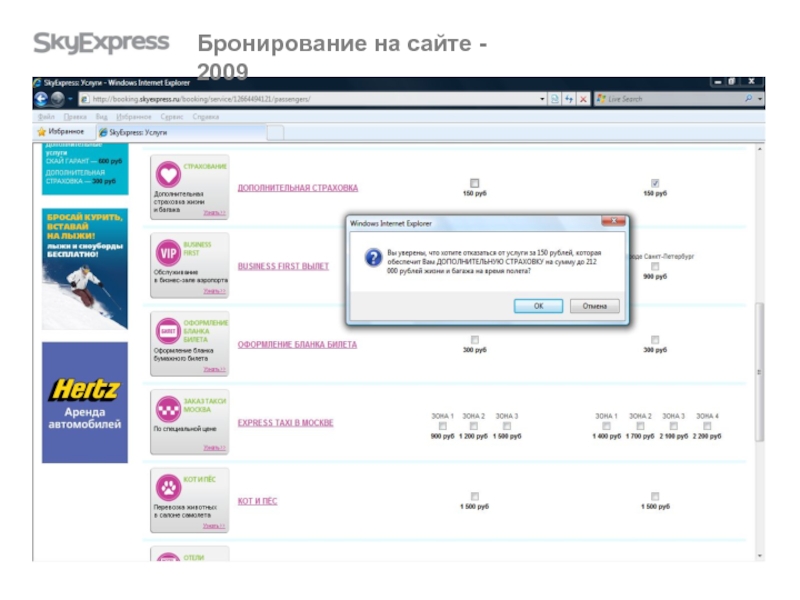Open the Сервис menu
The image size is (800, 600).
click(171, 117)
